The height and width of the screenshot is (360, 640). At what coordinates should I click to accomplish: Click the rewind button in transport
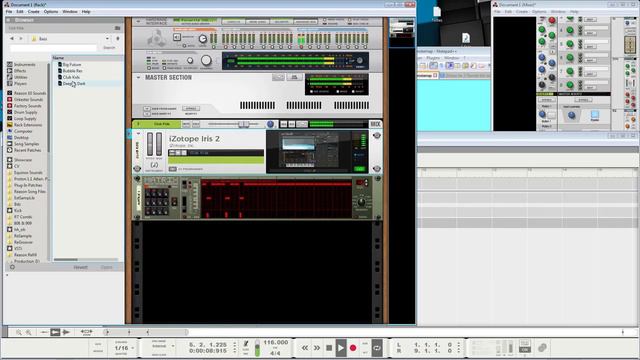[x=305, y=348]
